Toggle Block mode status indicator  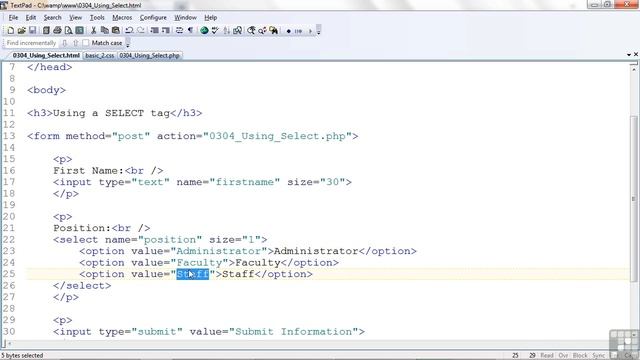tap(580, 356)
